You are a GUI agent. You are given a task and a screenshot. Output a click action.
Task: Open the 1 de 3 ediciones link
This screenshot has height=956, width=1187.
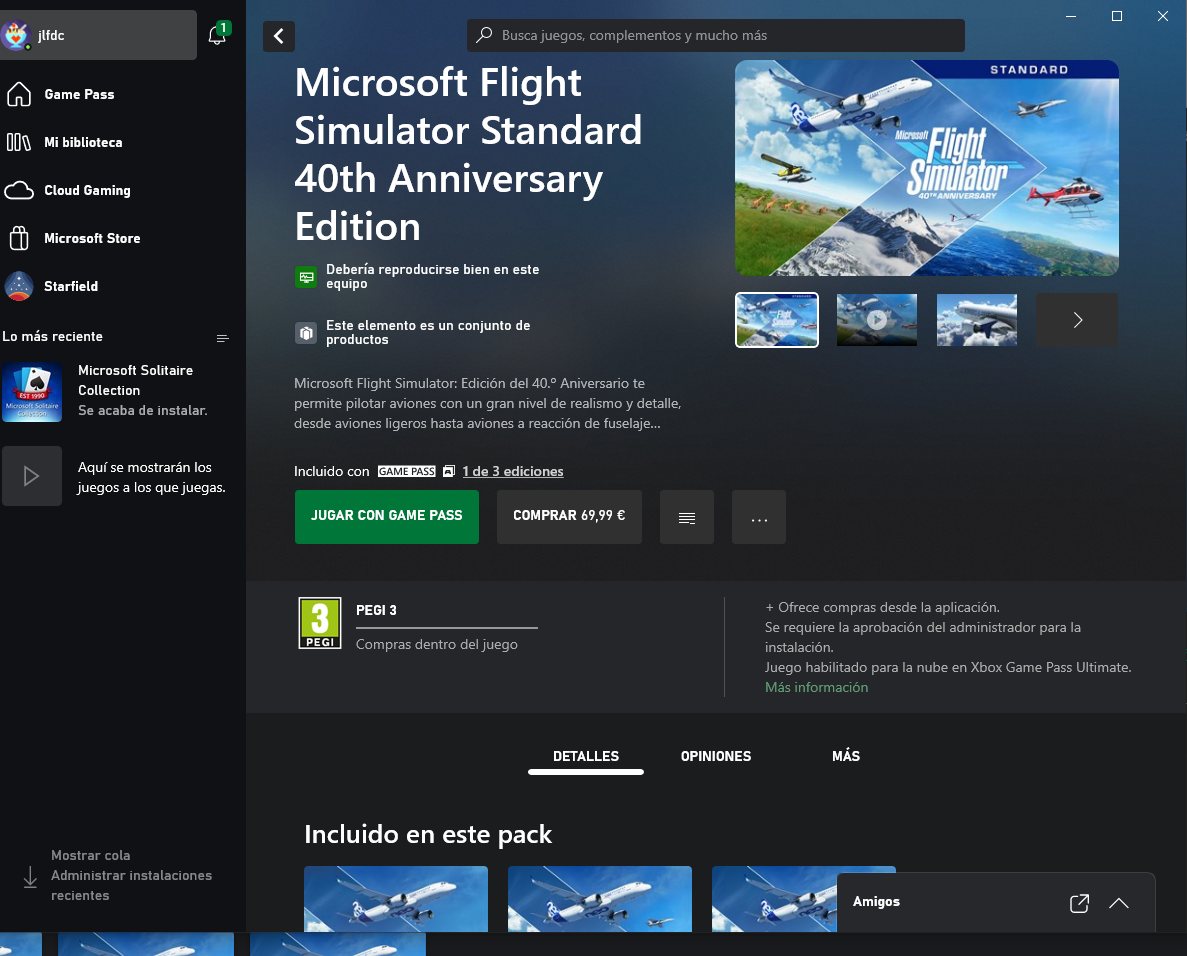pos(513,472)
